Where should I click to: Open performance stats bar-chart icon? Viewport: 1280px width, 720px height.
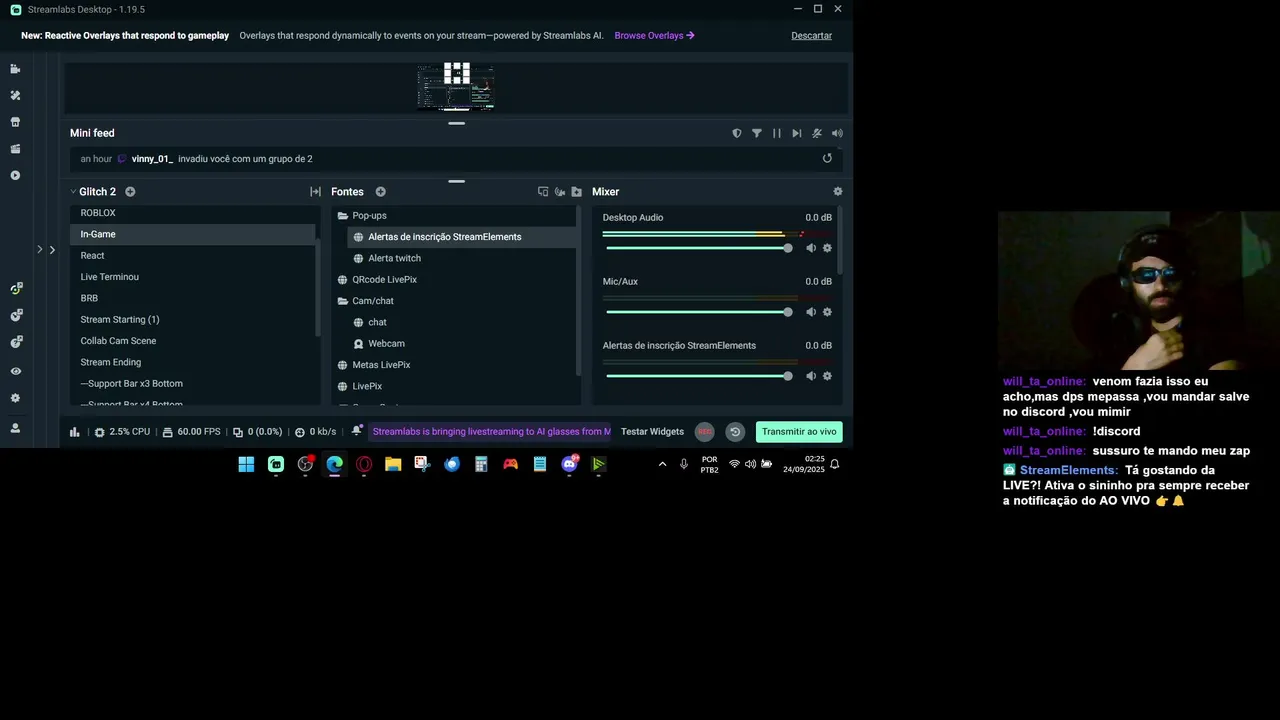(x=75, y=432)
